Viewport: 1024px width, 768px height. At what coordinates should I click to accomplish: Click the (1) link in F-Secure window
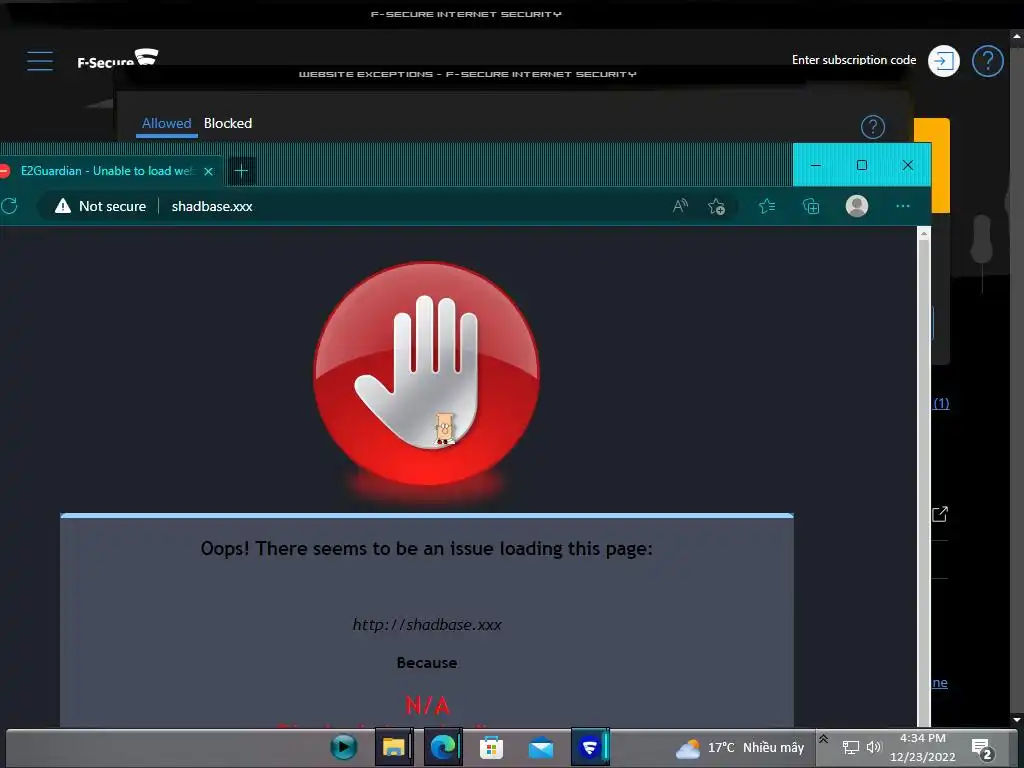pos(941,403)
